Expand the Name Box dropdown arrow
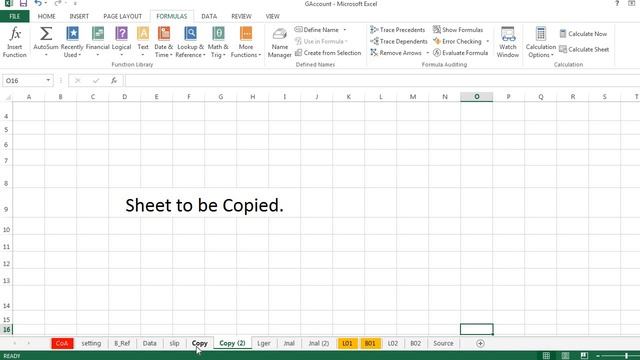The image size is (640, 360). coord(48,80)
